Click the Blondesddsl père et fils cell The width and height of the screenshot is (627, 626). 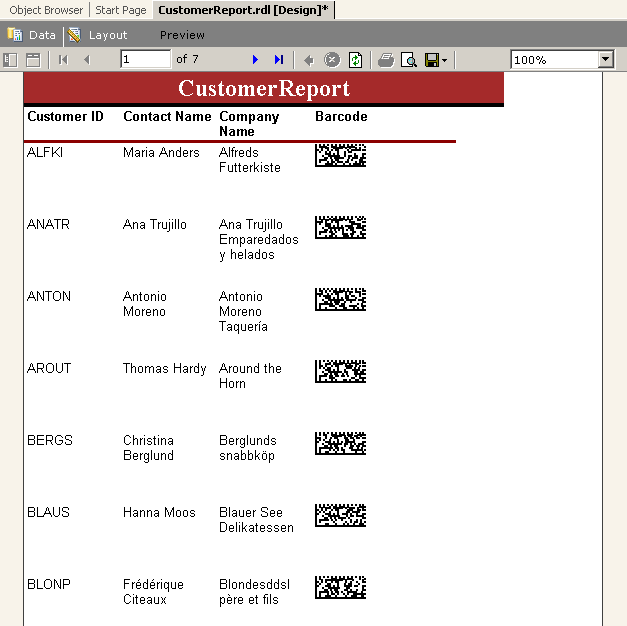254,592
